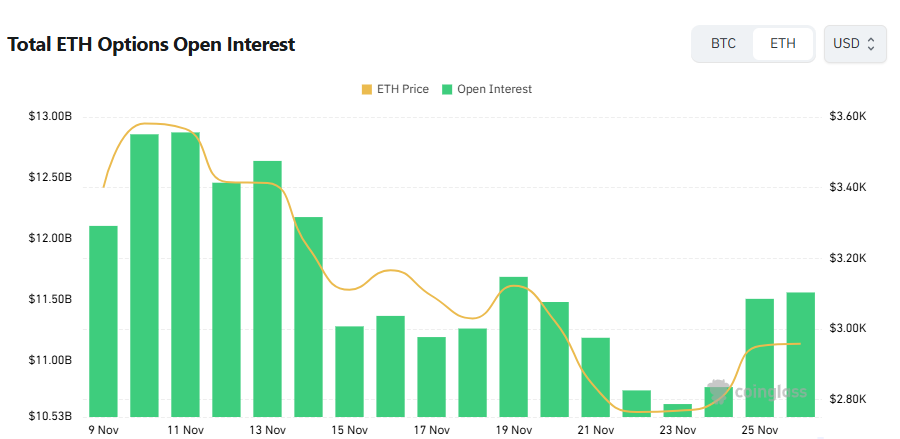Select the 15 Nov green bar
Viewport: 900px width, 439px height.
click(349, 370)
